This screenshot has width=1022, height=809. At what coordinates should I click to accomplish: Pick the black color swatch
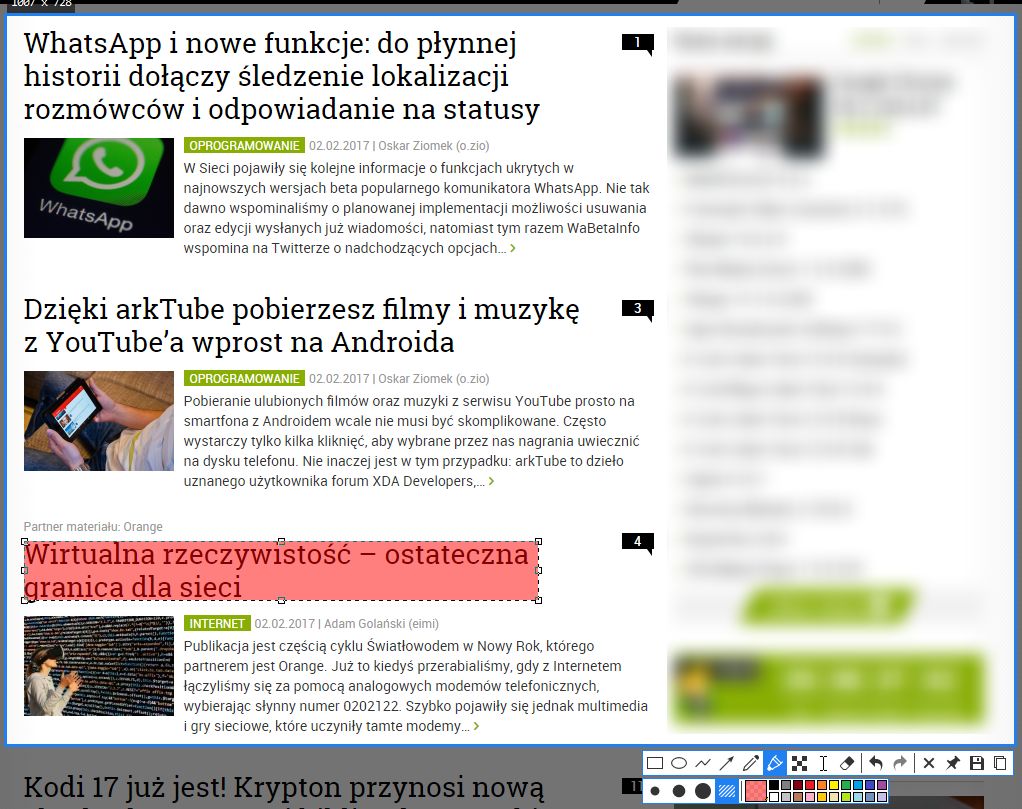click(774, 785)
